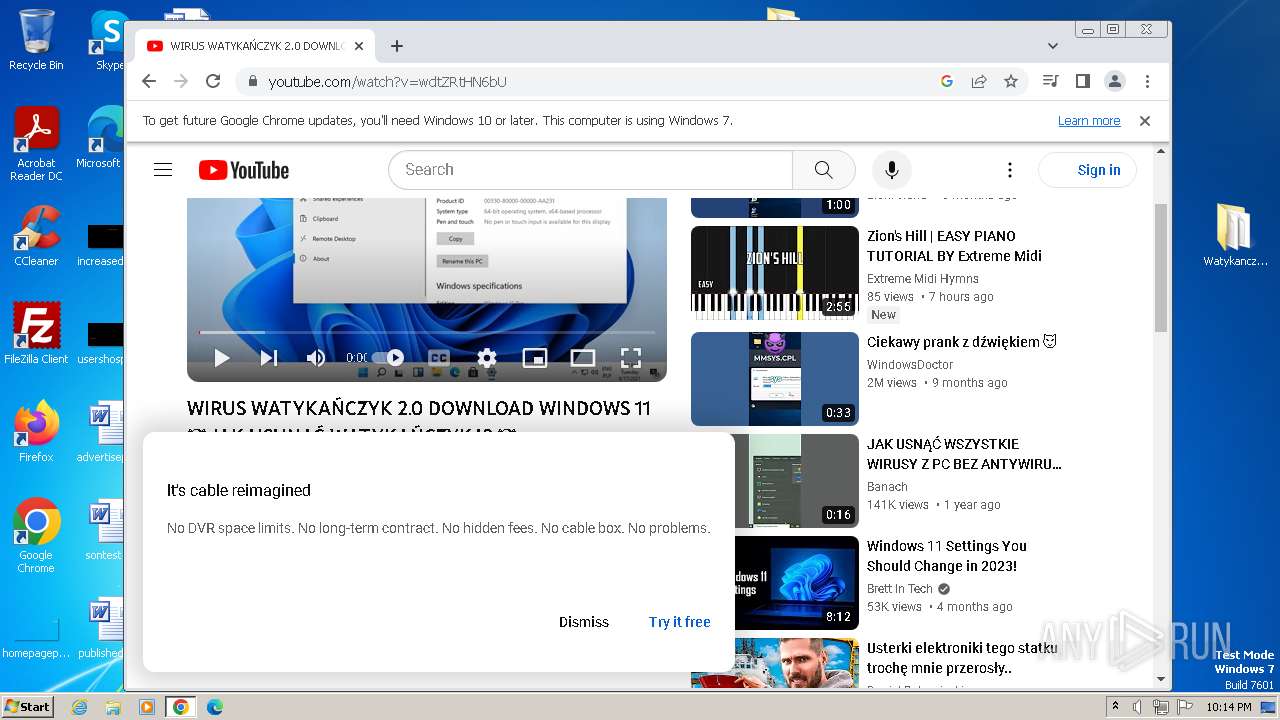This screenshot has width=1280, height=720.
Task: Go back in Chrome
Action: point(149,82)
